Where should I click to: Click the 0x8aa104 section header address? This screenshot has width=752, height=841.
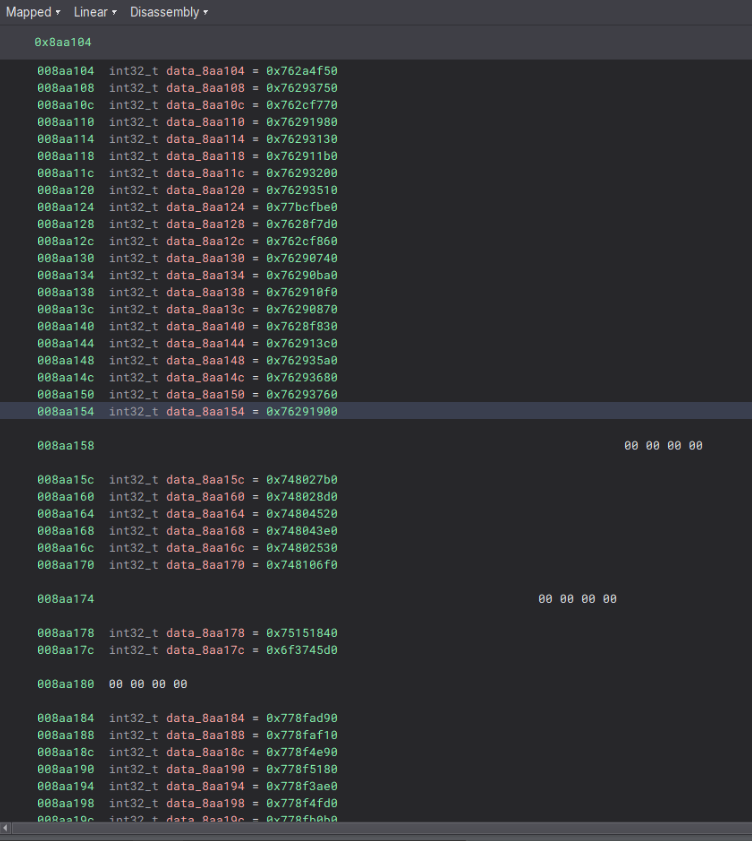coord(64,43)
